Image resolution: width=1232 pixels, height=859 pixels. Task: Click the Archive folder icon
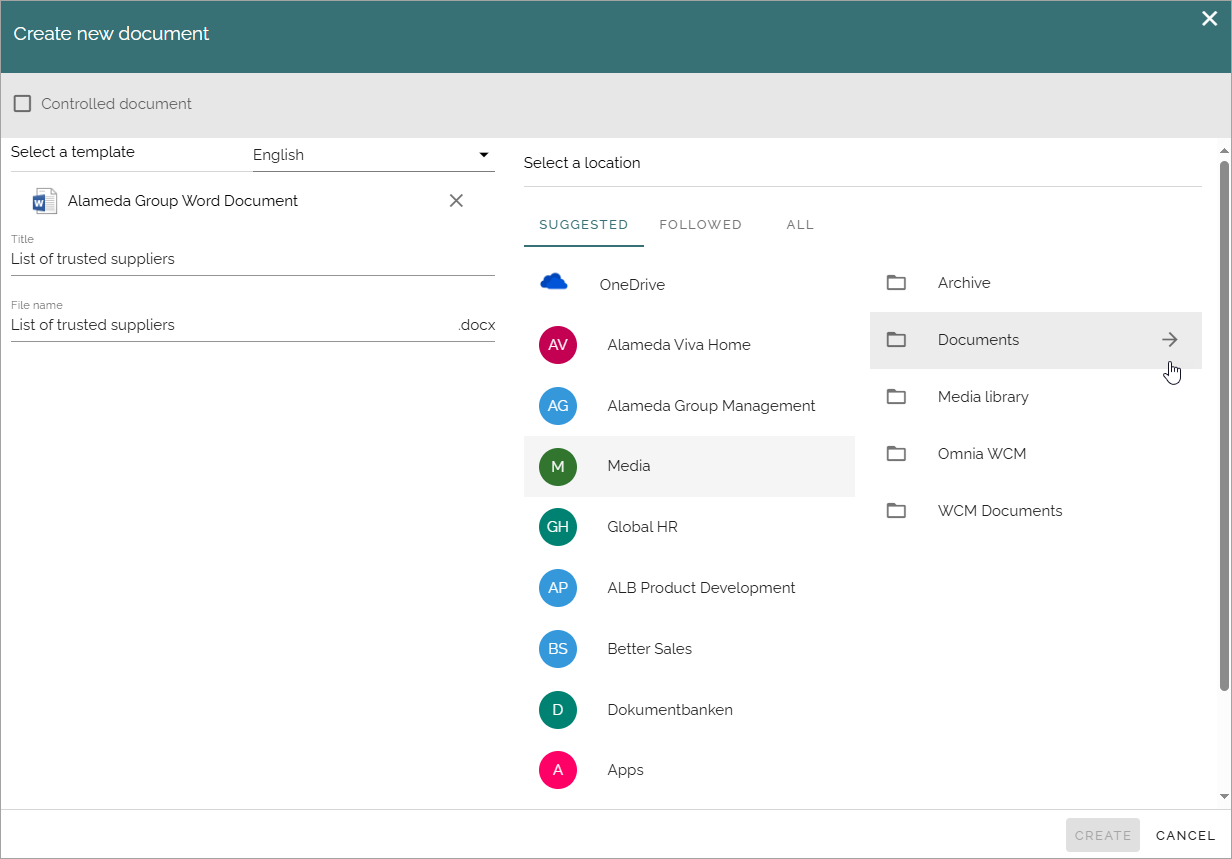pos(896,283)
